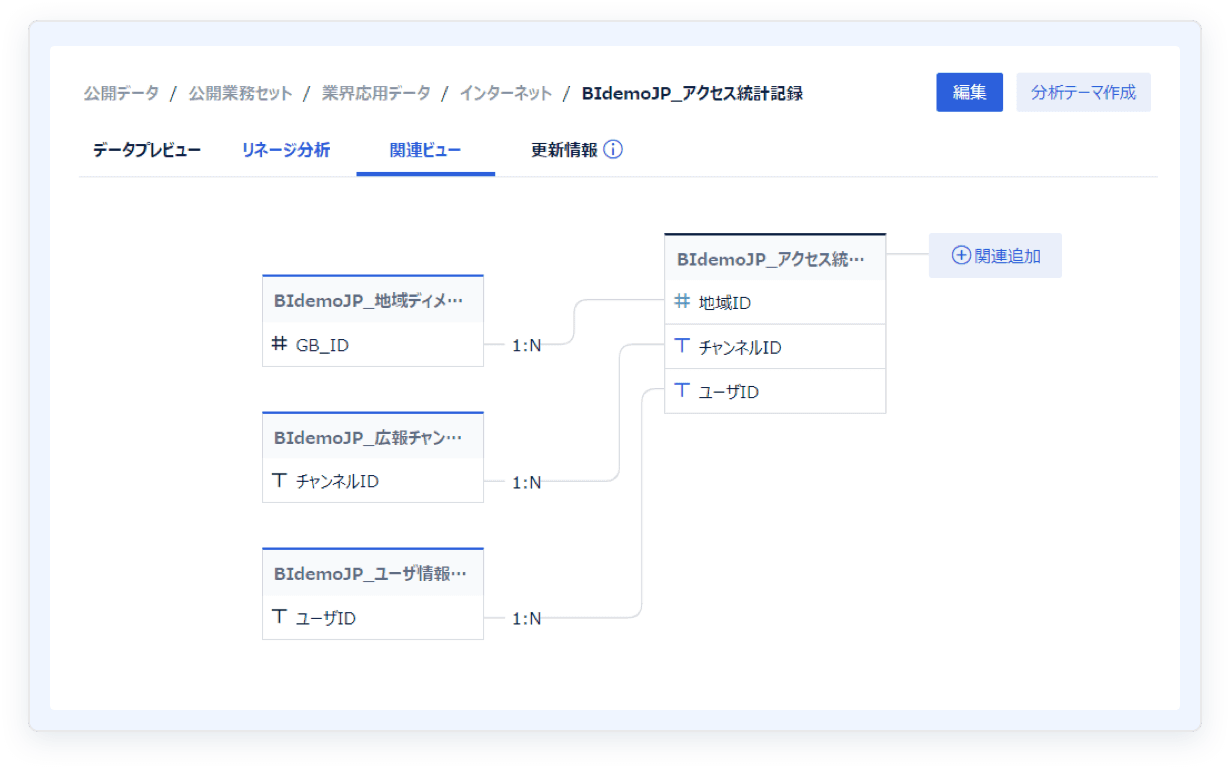Viewport: 1230px width, 768px height.
Task: Click the 編集 button
Action: [x=968, y=92]
